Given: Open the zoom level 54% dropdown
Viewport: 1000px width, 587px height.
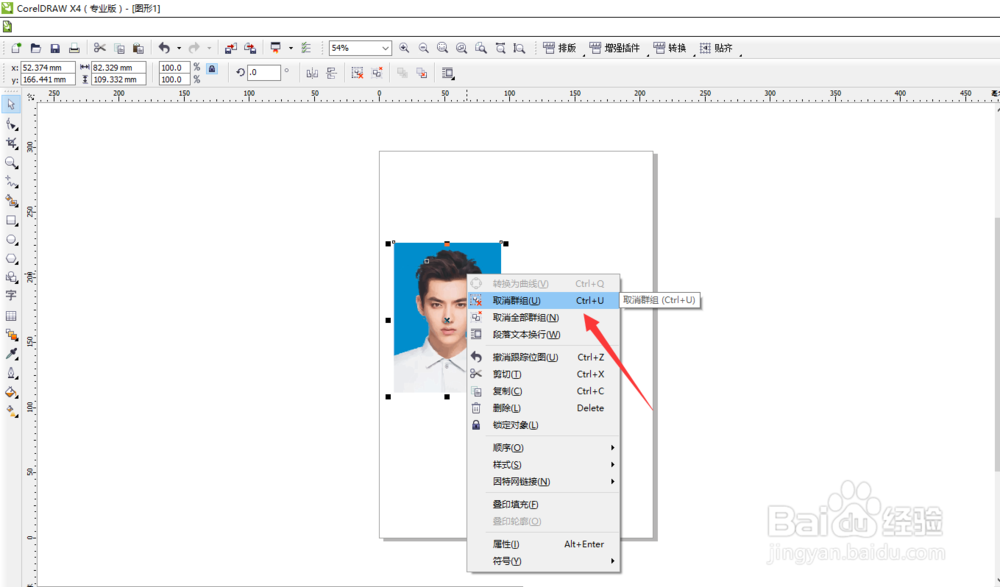Looking at the screenshot, I should tap(385, 48).
